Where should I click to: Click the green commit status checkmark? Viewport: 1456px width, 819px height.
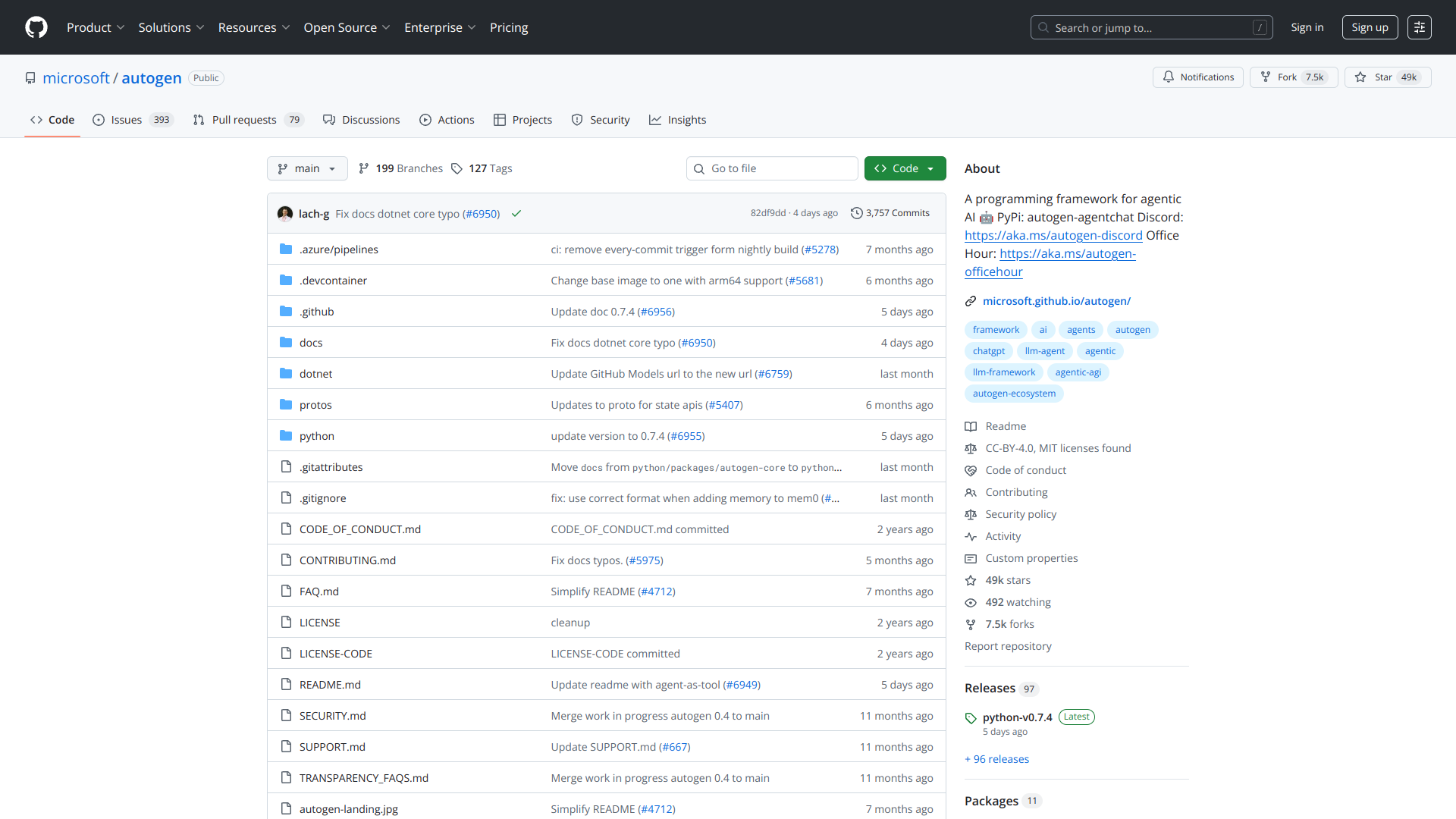point(516,214)
